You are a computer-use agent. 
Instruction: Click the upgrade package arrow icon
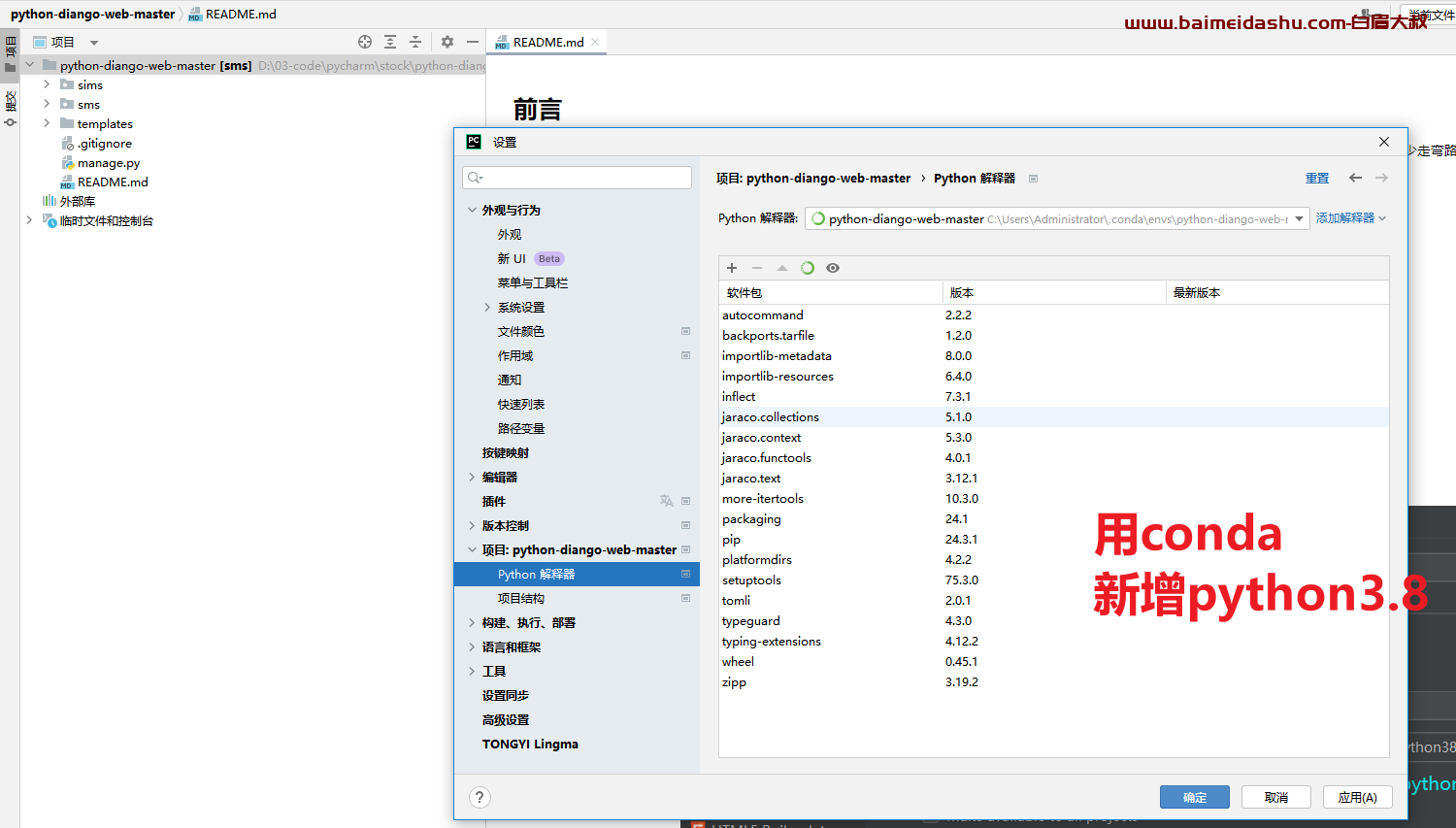pyautogui.click(x=782, y=268)
